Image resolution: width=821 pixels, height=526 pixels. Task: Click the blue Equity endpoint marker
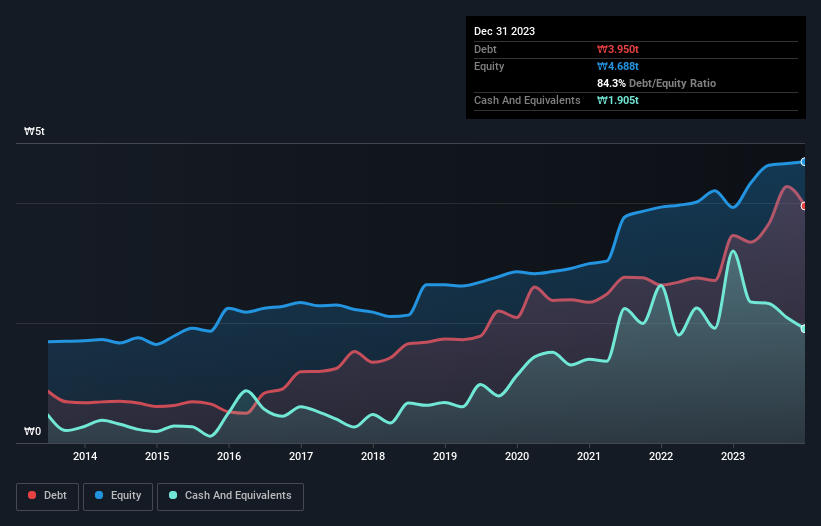(x=804, y=162)
